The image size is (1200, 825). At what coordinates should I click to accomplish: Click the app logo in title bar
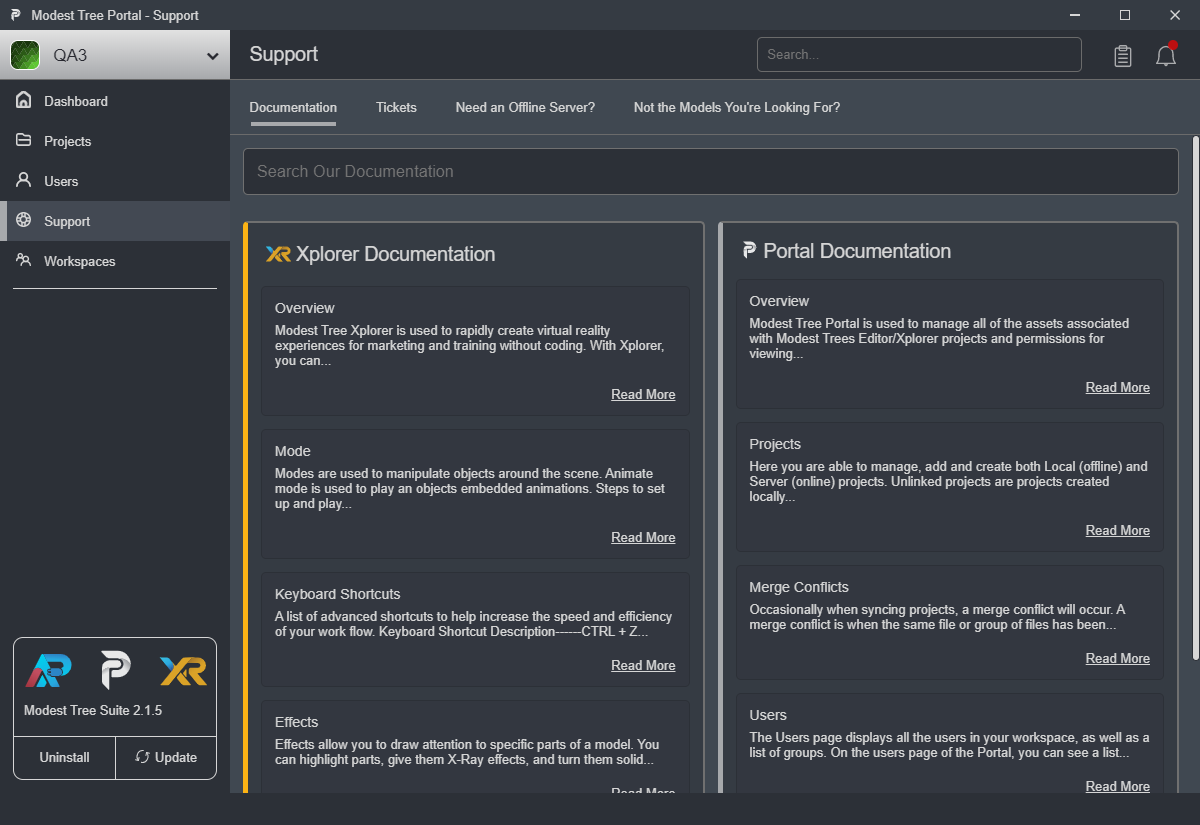tap(16, 15)
